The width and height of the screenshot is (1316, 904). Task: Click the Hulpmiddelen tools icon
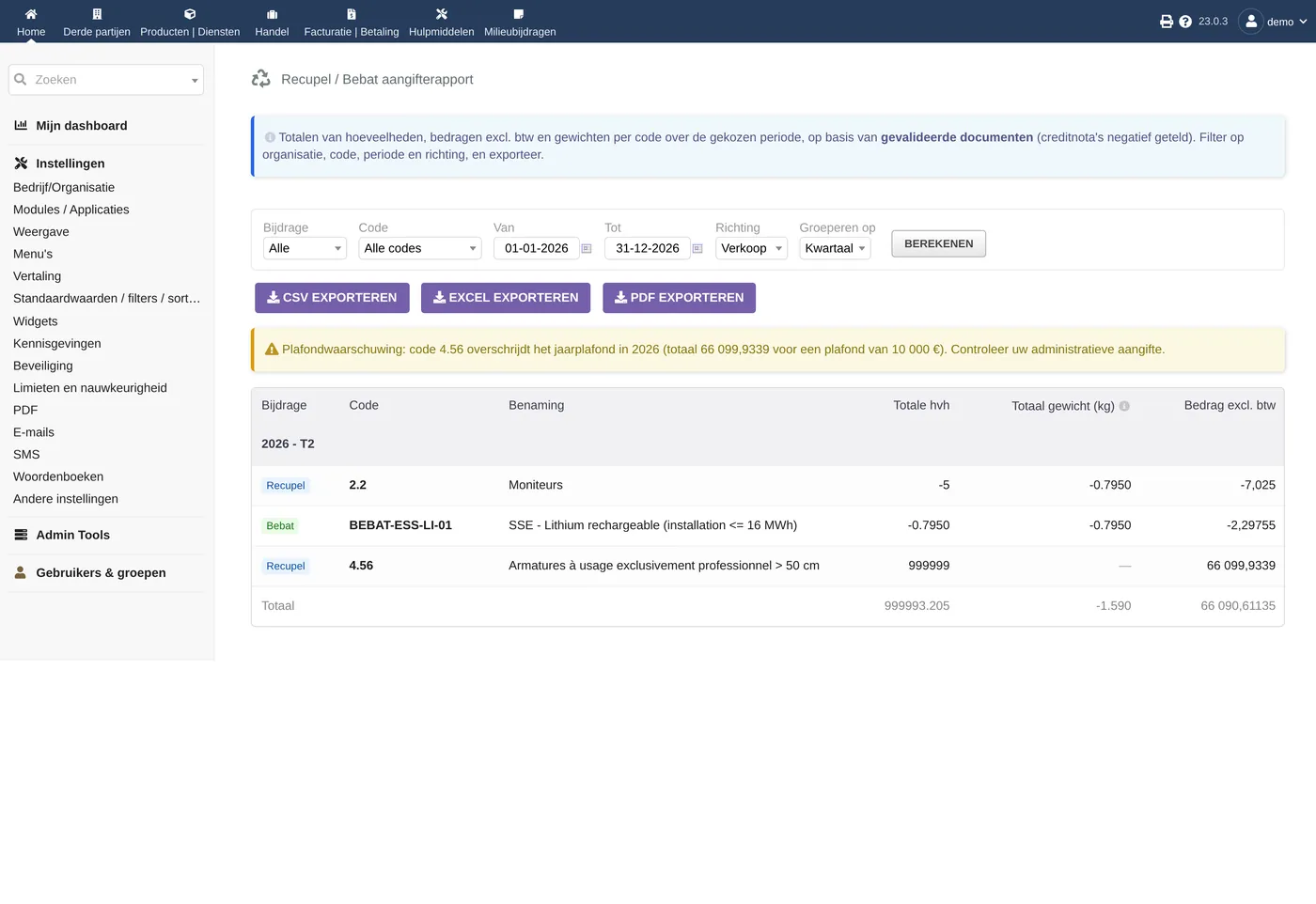tap(442, 14)
